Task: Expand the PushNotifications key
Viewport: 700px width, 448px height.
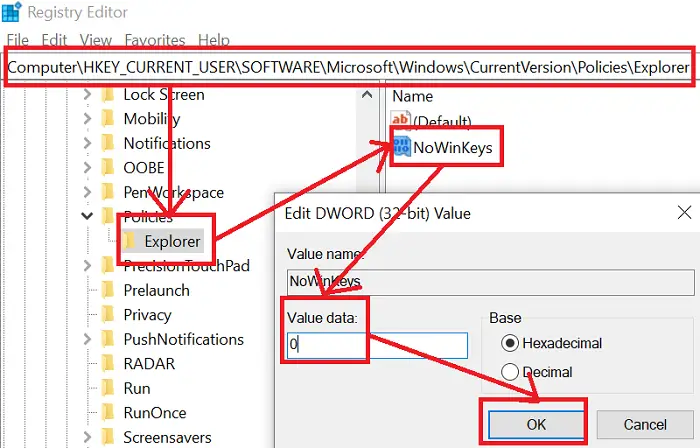Action: tap(88, 340)
